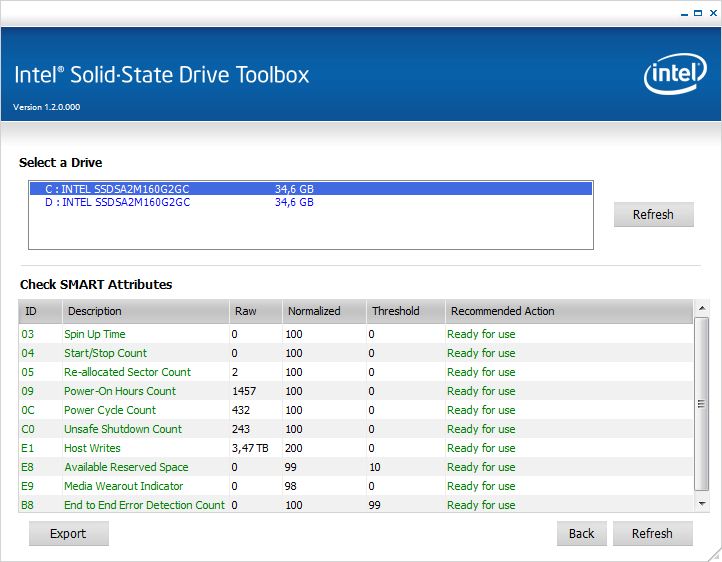Click raw value 1457 for Power-On Hours
Screen dimensions: 722x562
tap(244, 391)
